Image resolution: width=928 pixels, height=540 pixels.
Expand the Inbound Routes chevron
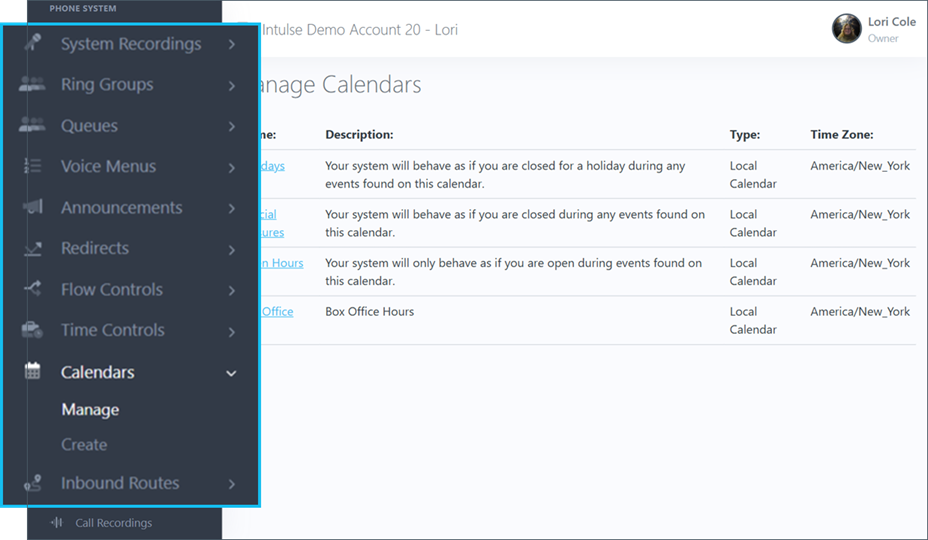pyautogui.click(x=231, y=484)
